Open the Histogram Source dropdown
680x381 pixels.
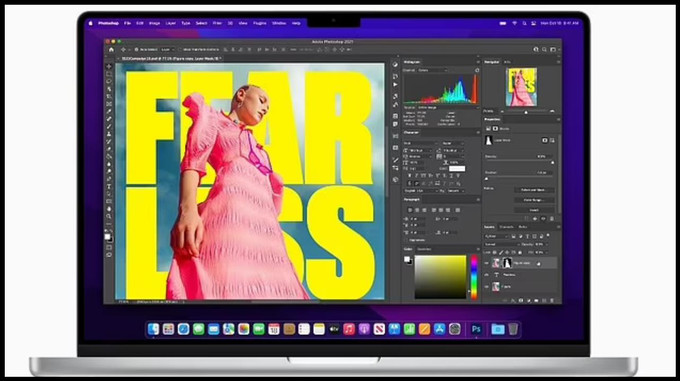coord(447,107)
